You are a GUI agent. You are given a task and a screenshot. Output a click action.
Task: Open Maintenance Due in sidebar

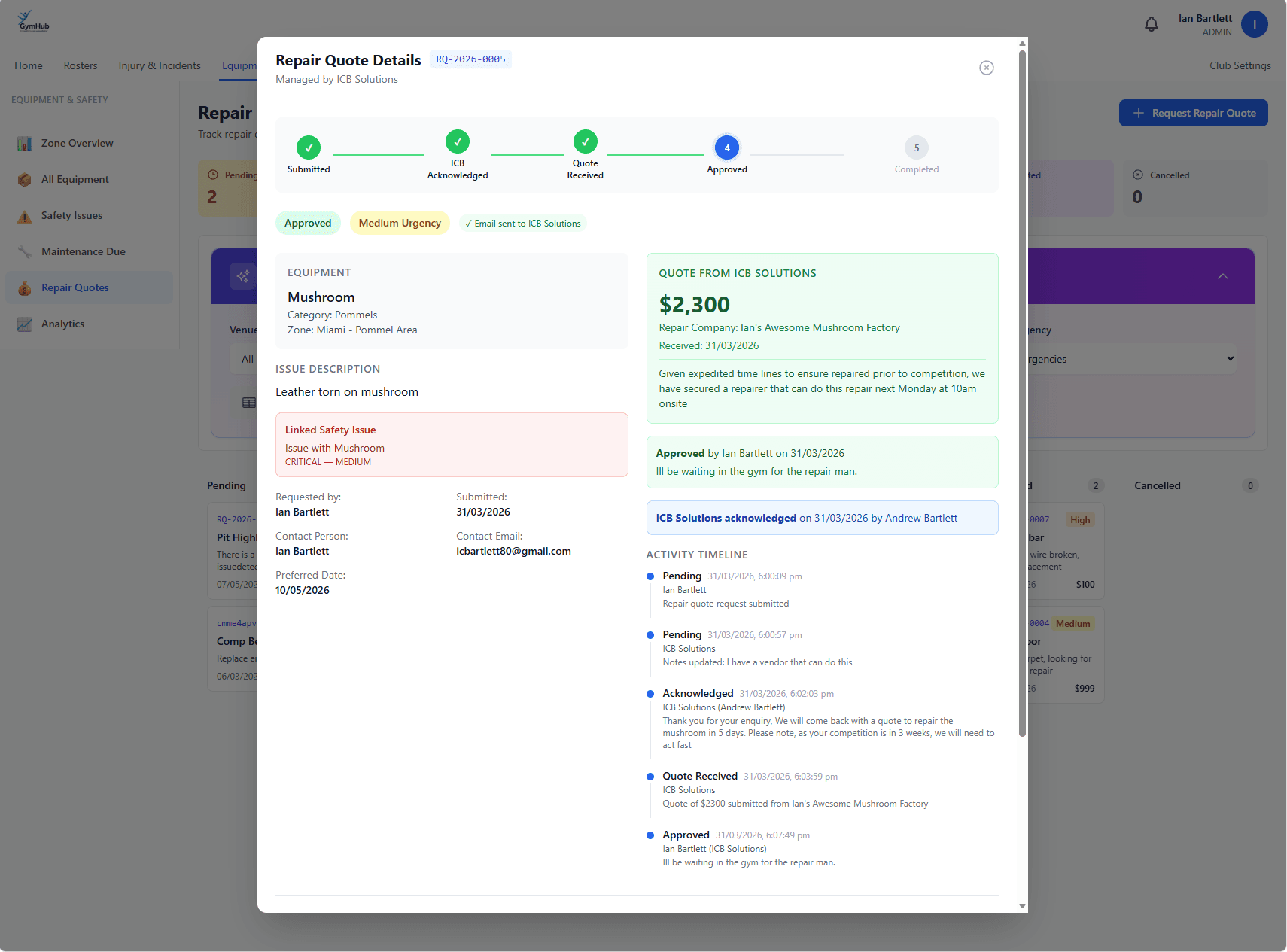tap(89, 251)
